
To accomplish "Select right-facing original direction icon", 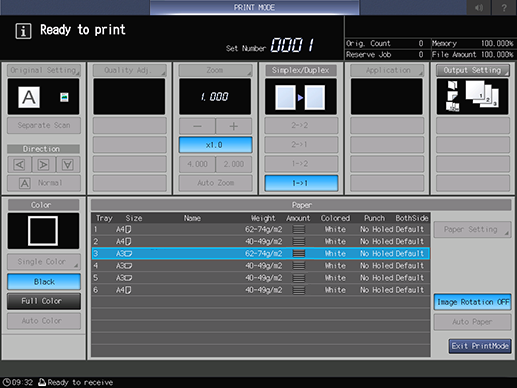I will point(44,165).
